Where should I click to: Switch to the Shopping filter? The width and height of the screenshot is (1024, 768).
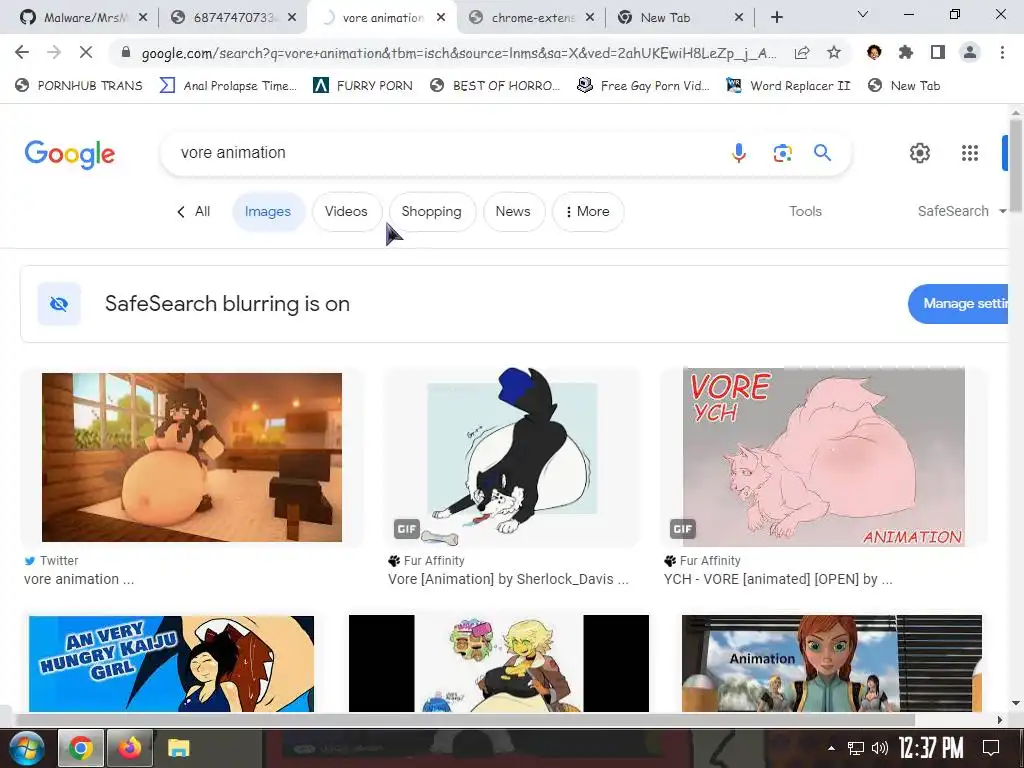[x=432, y=212]
